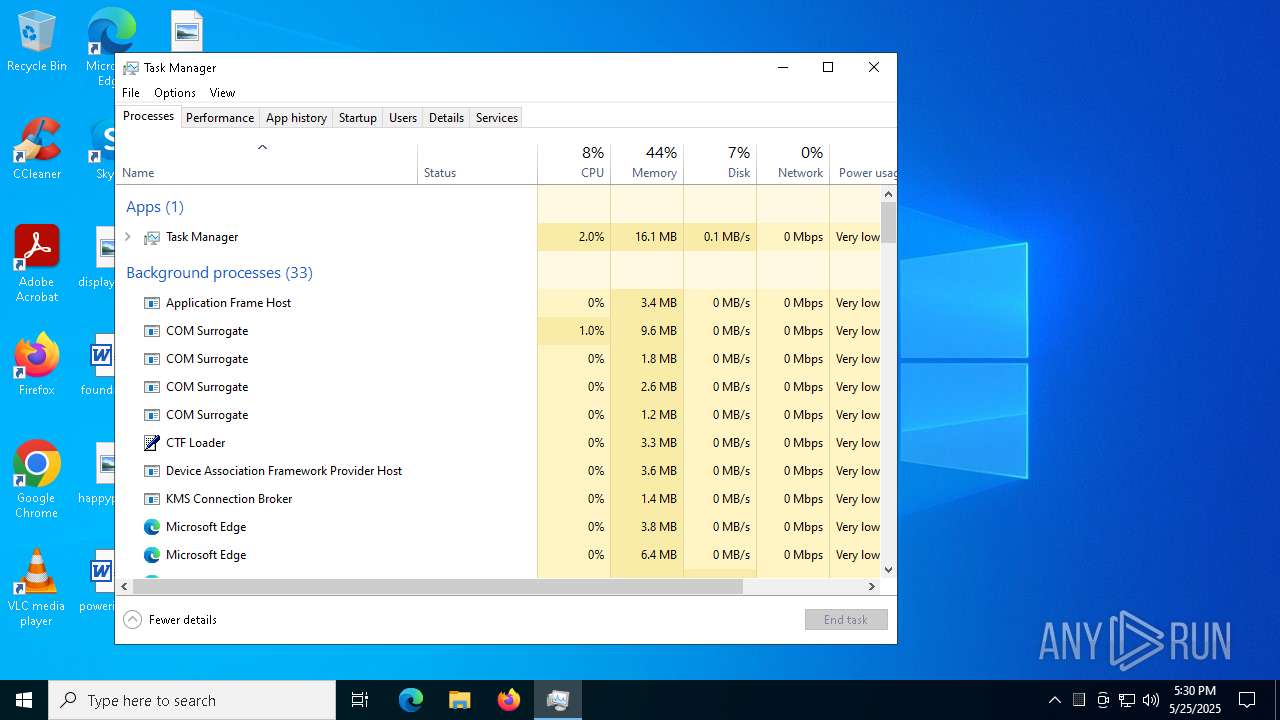Click the COM Surrogate icon using 1.8 MB
Screen dimensions: 1280x720
(x=152, y=359)
